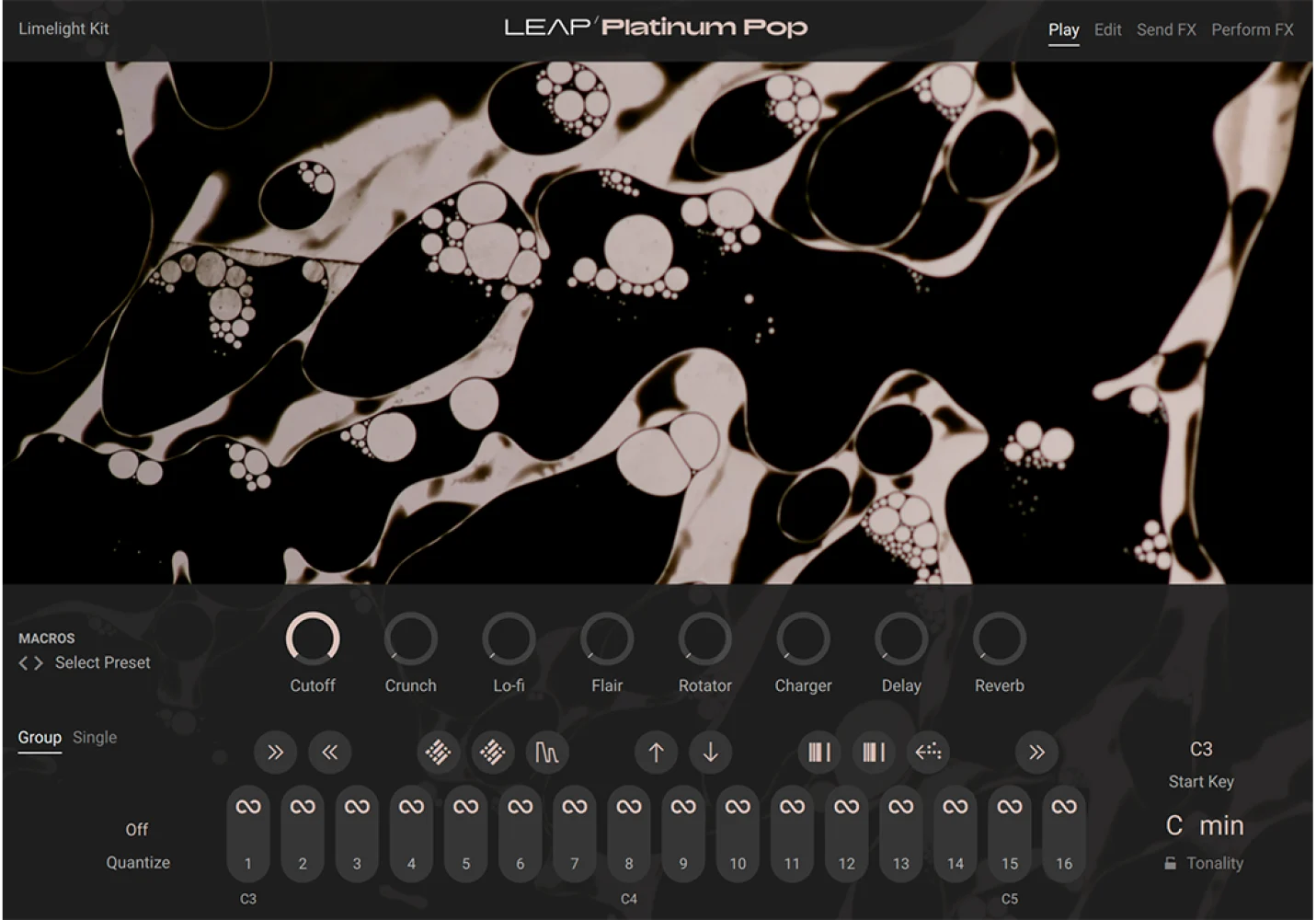Screen dimensions: 1316x920
Task: Click the Quantize Off setting
Action: (136, 829)
